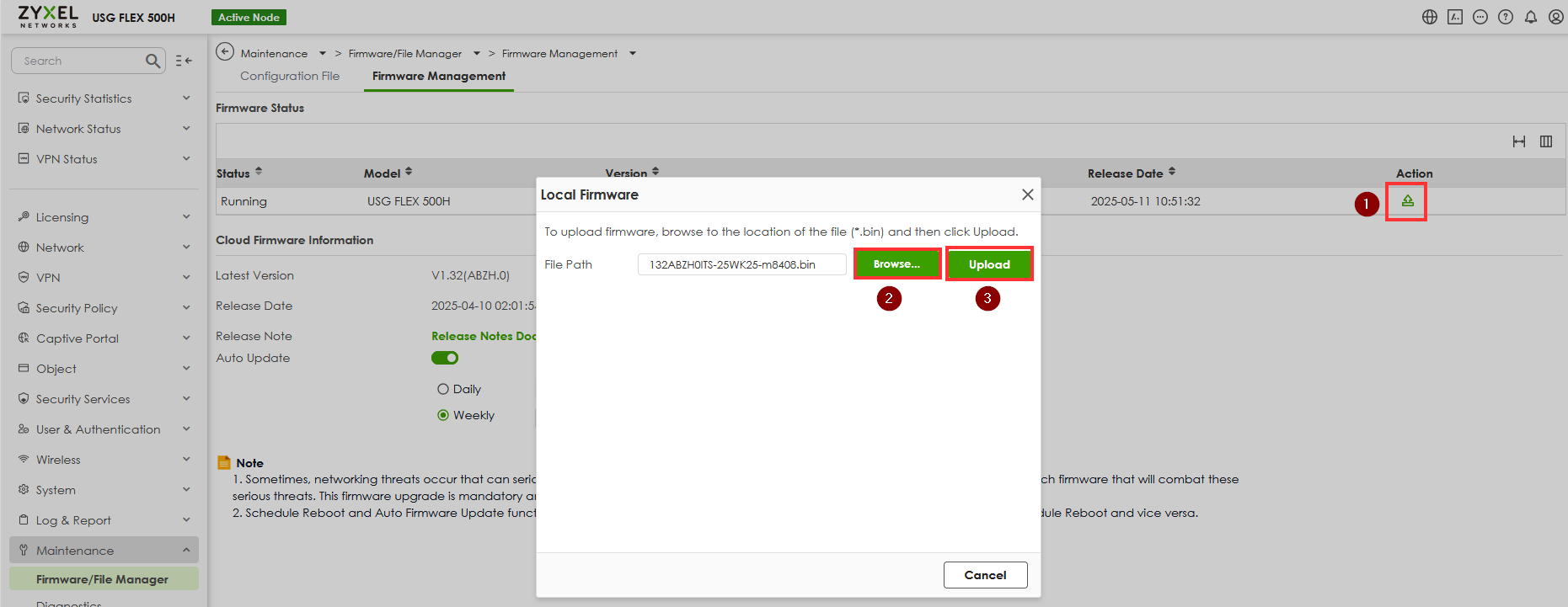The height and width of the screenshot is (607, 1568).
Task: Open Firmware/File Manager in sidebar
Action: 102,579
